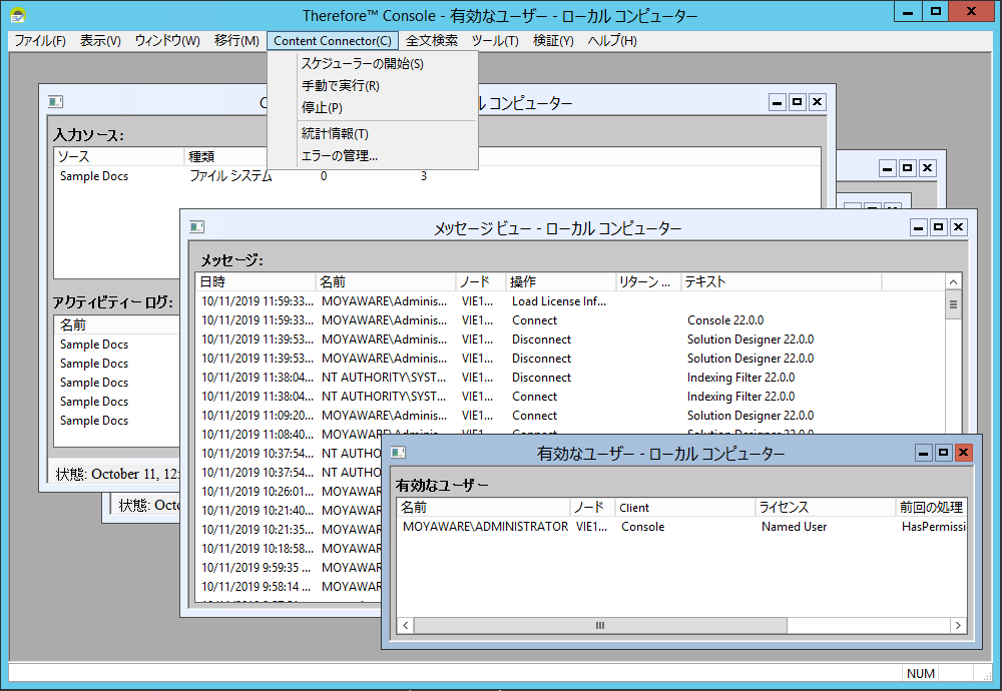The height and width of the screenshot is (691, 1002).
Task: Choose エラーの管理... menu entry
Action: pyautogui.click(x=373, y=155)
